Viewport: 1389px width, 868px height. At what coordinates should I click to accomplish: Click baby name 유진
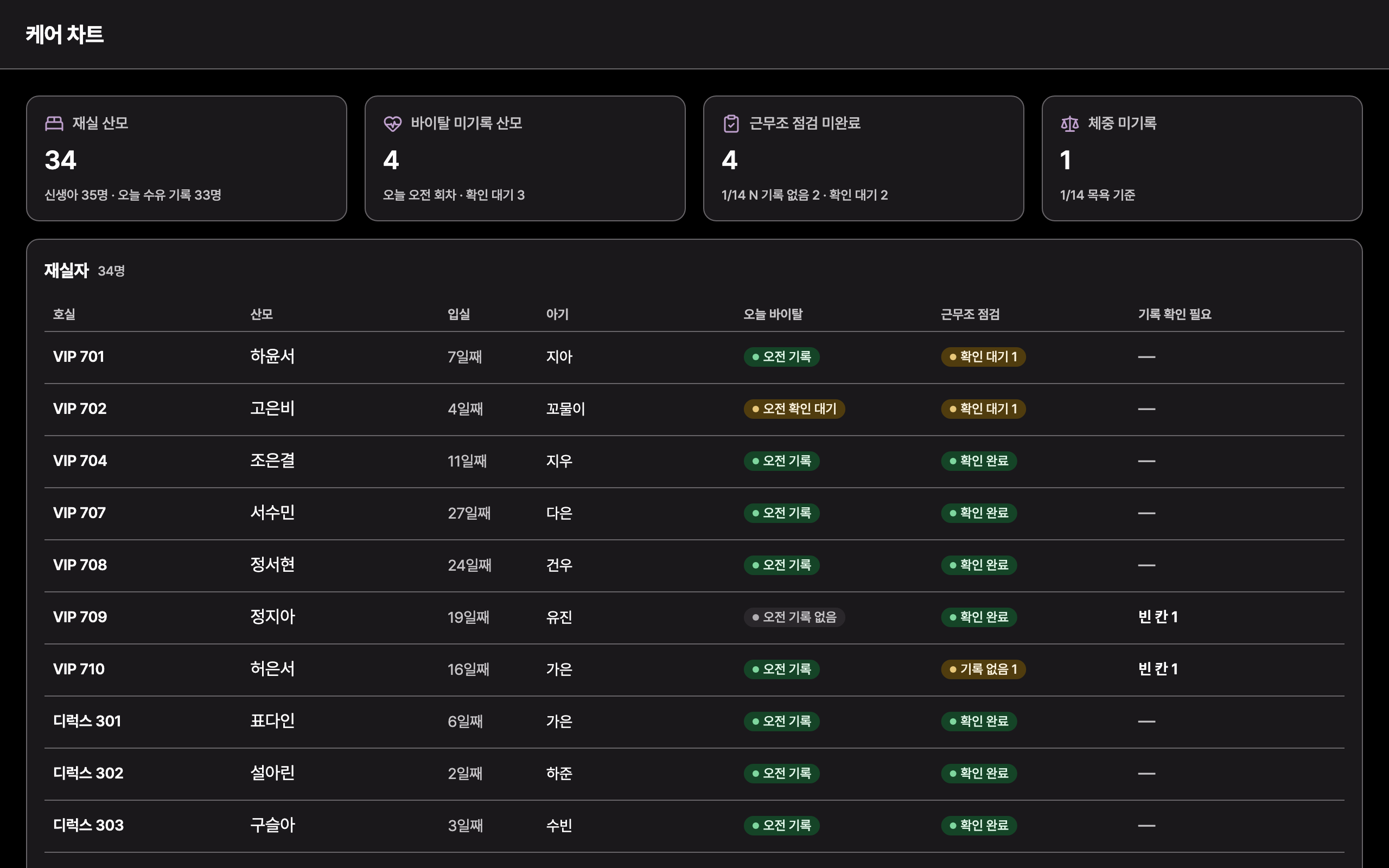coord(559,617)
